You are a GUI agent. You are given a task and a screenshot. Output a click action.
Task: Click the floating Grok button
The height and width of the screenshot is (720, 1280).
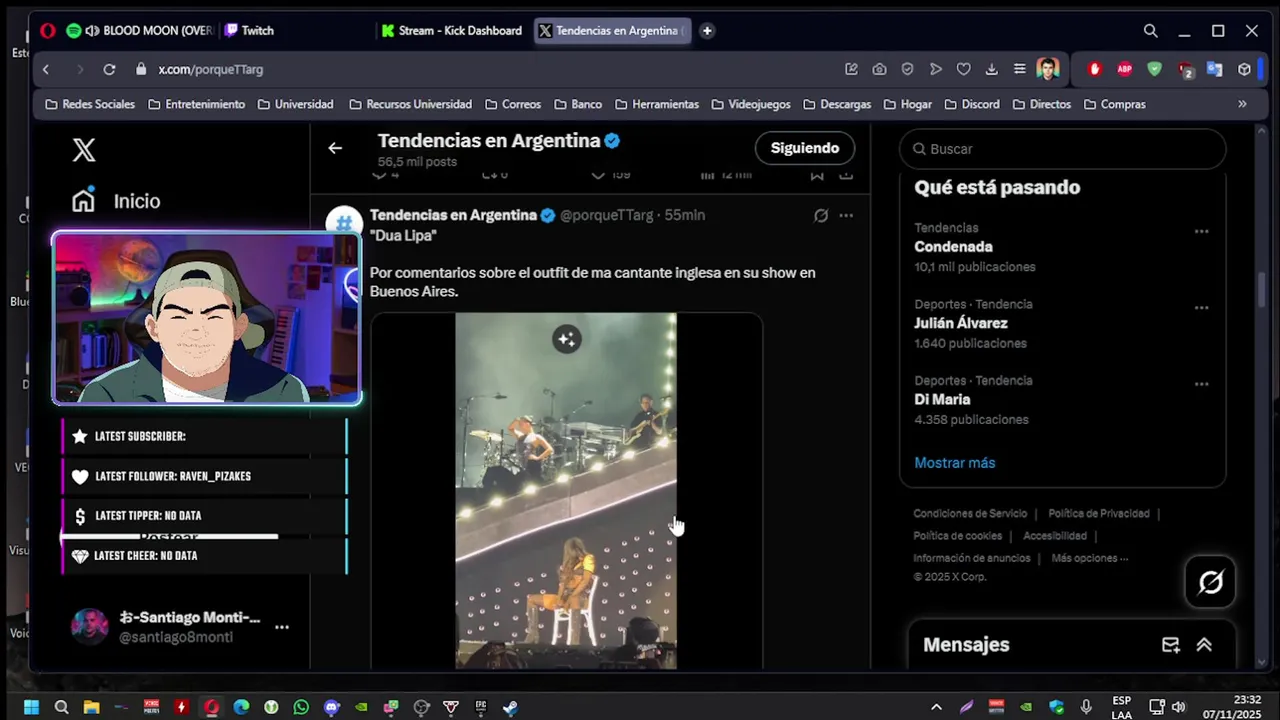coord(1210,582)
